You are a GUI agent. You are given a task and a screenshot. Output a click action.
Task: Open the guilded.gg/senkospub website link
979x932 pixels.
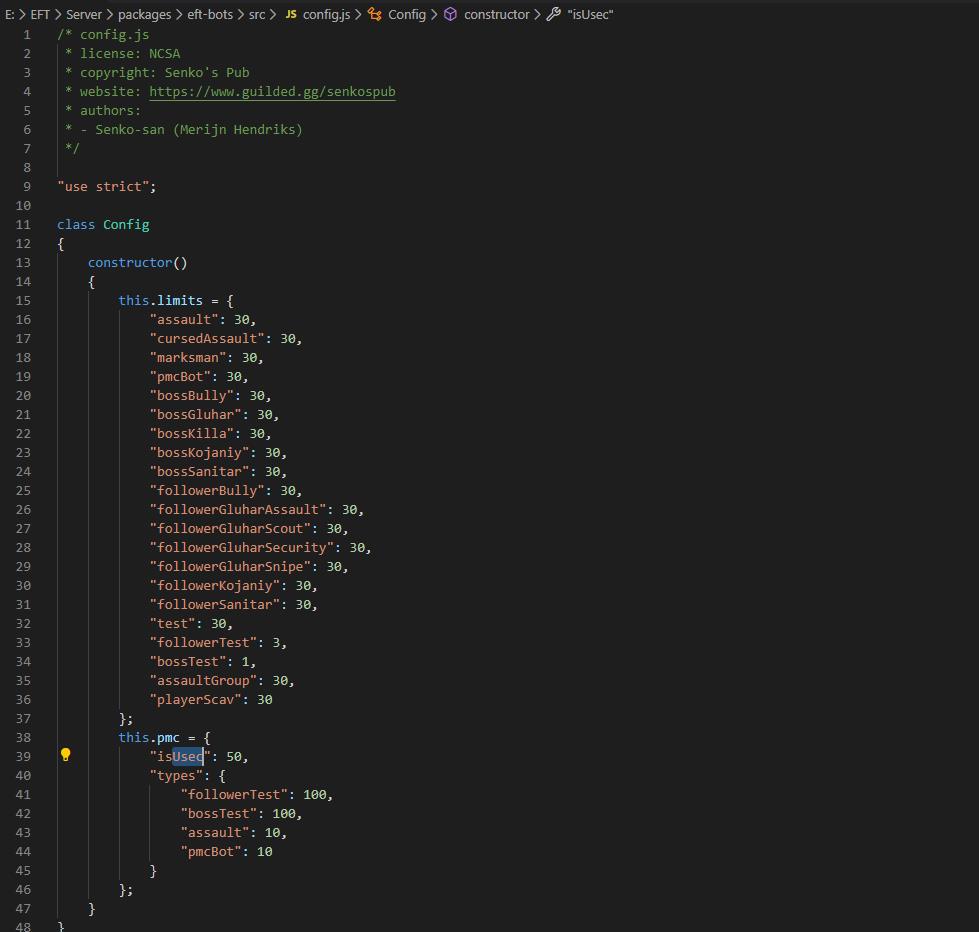point(272,92)
